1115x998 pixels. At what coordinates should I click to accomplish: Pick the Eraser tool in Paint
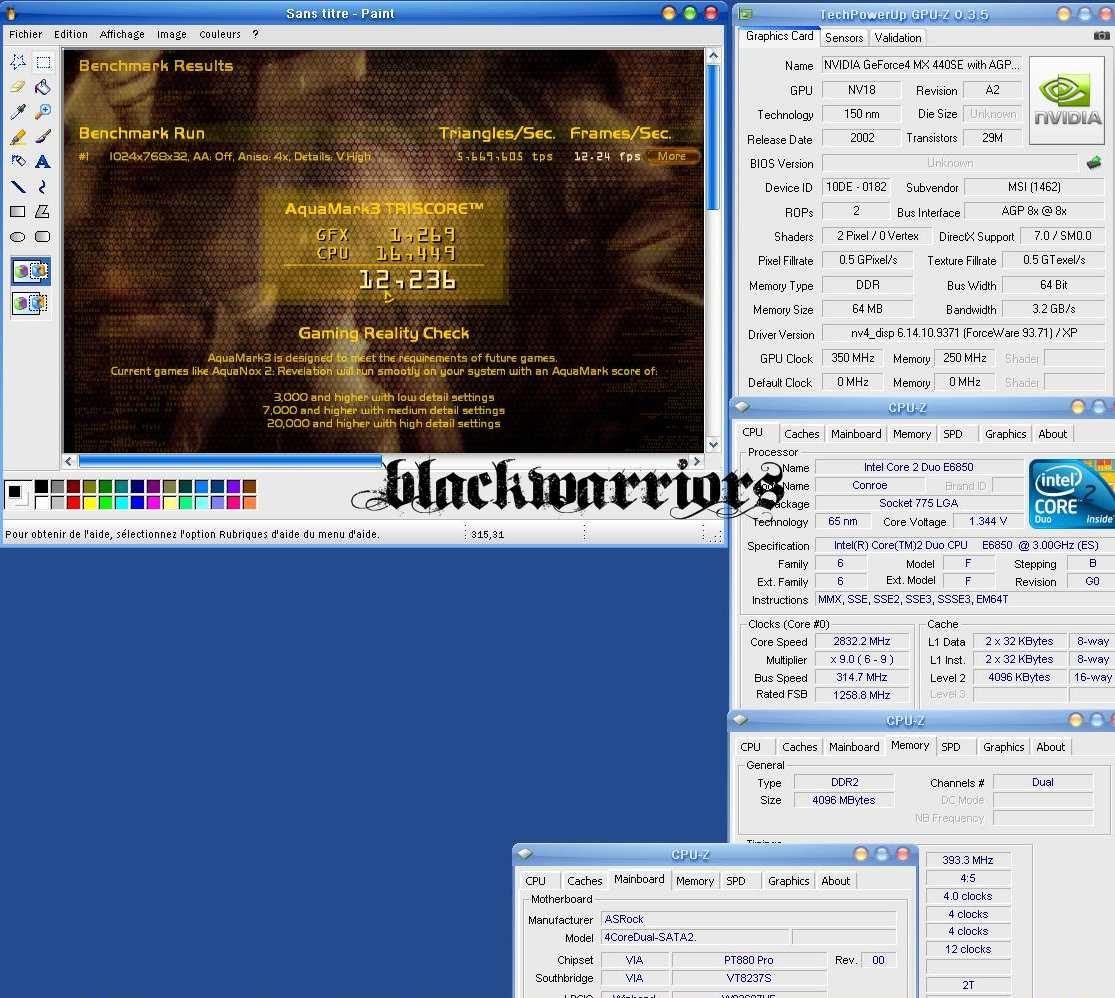click(x=18, y=87)
